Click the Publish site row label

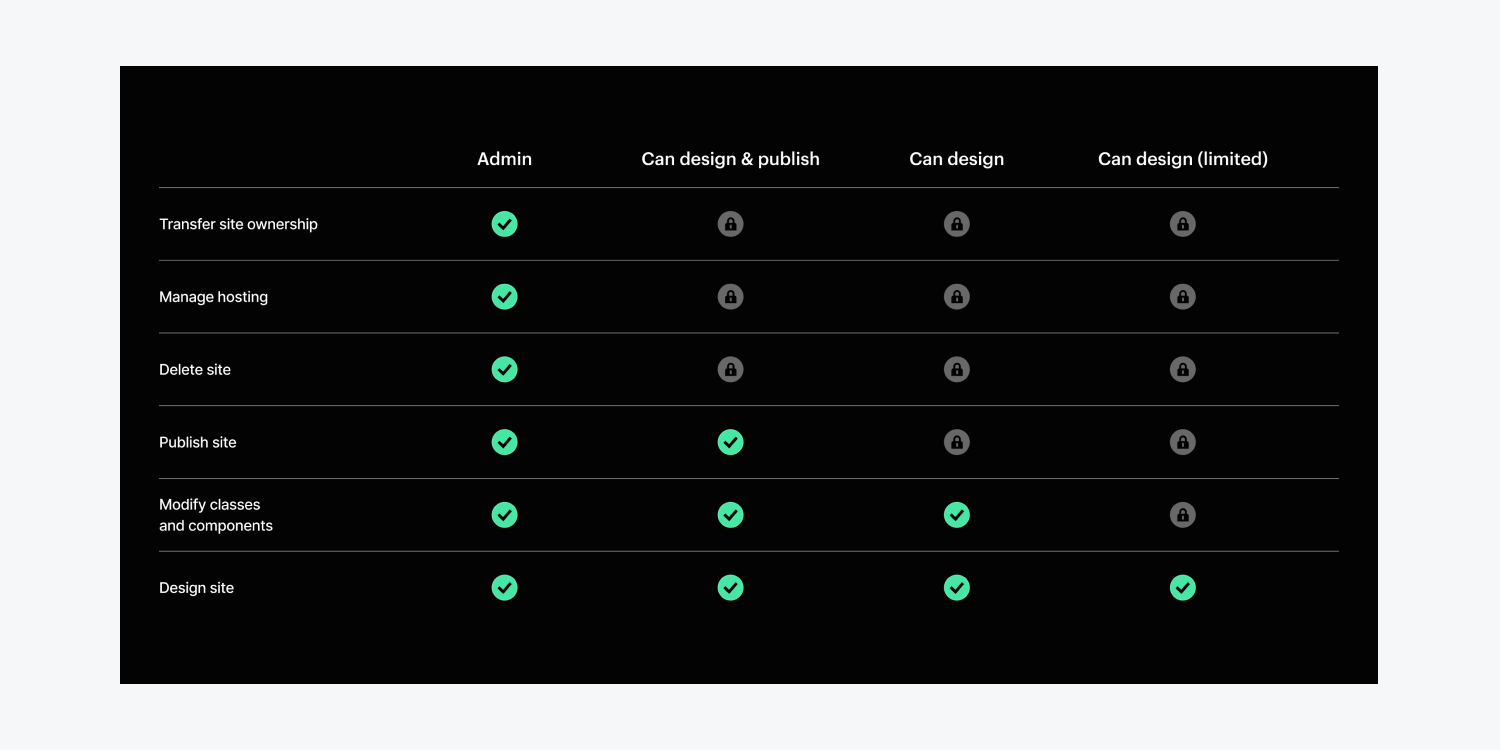198,442
